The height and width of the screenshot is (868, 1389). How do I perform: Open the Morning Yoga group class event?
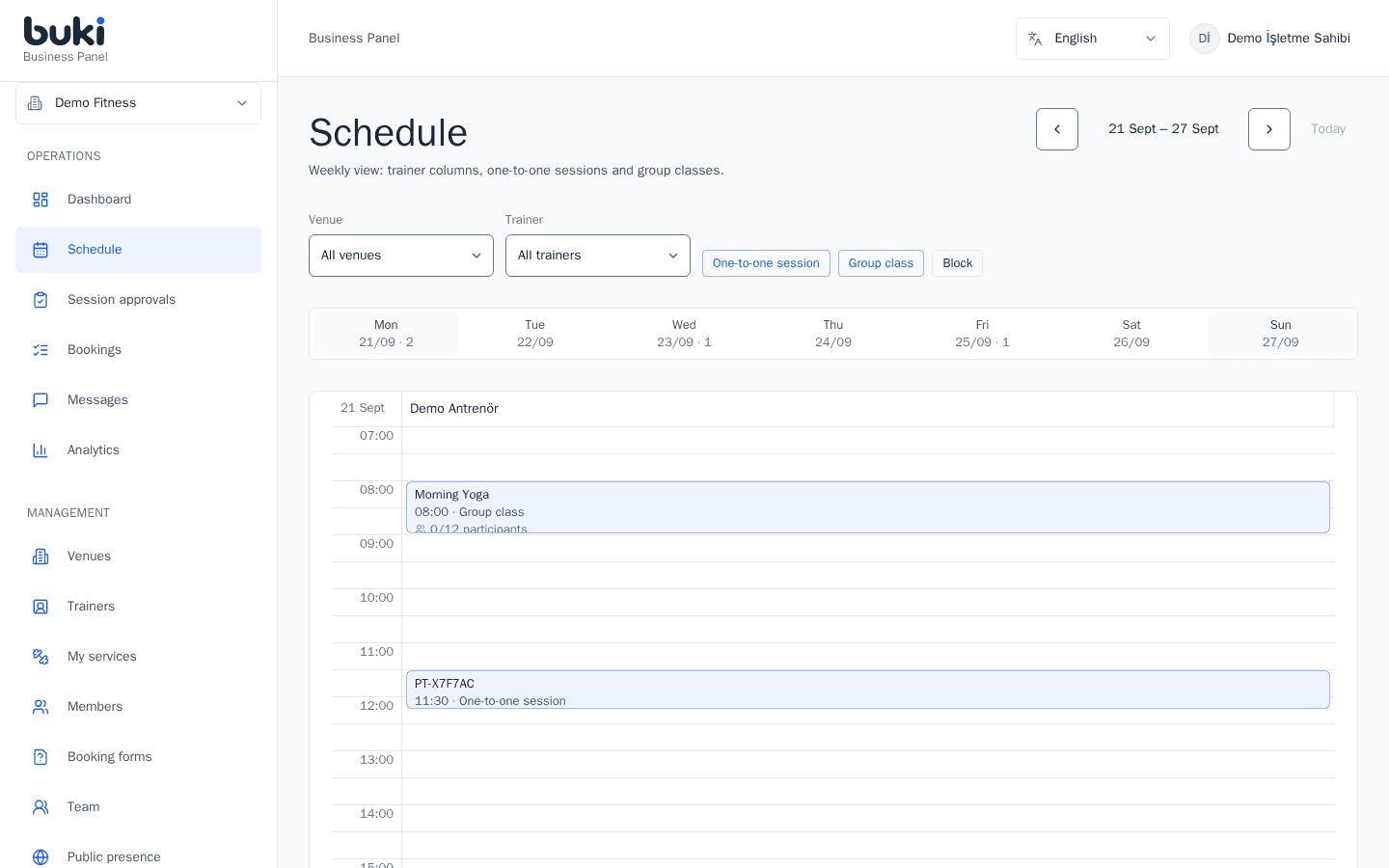click(x=868, y=507)
